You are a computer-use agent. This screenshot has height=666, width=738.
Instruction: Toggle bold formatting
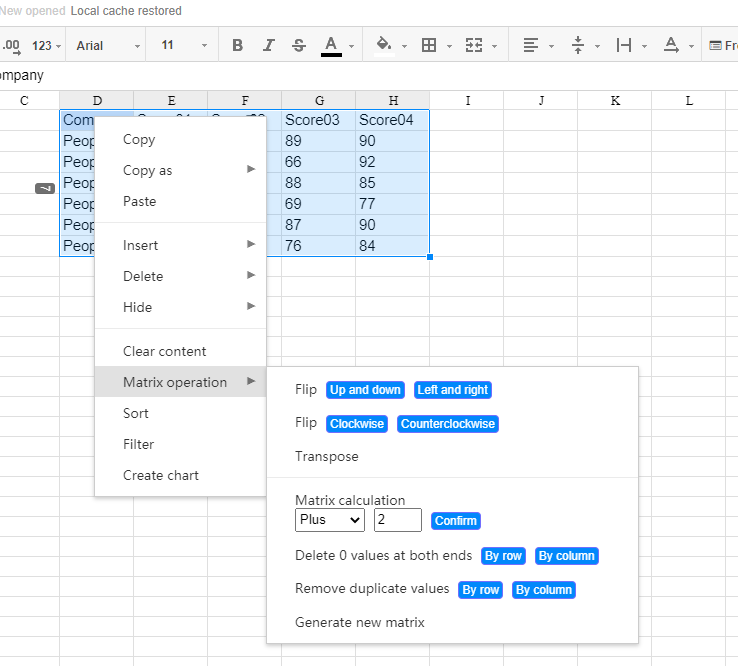(237, 45)
